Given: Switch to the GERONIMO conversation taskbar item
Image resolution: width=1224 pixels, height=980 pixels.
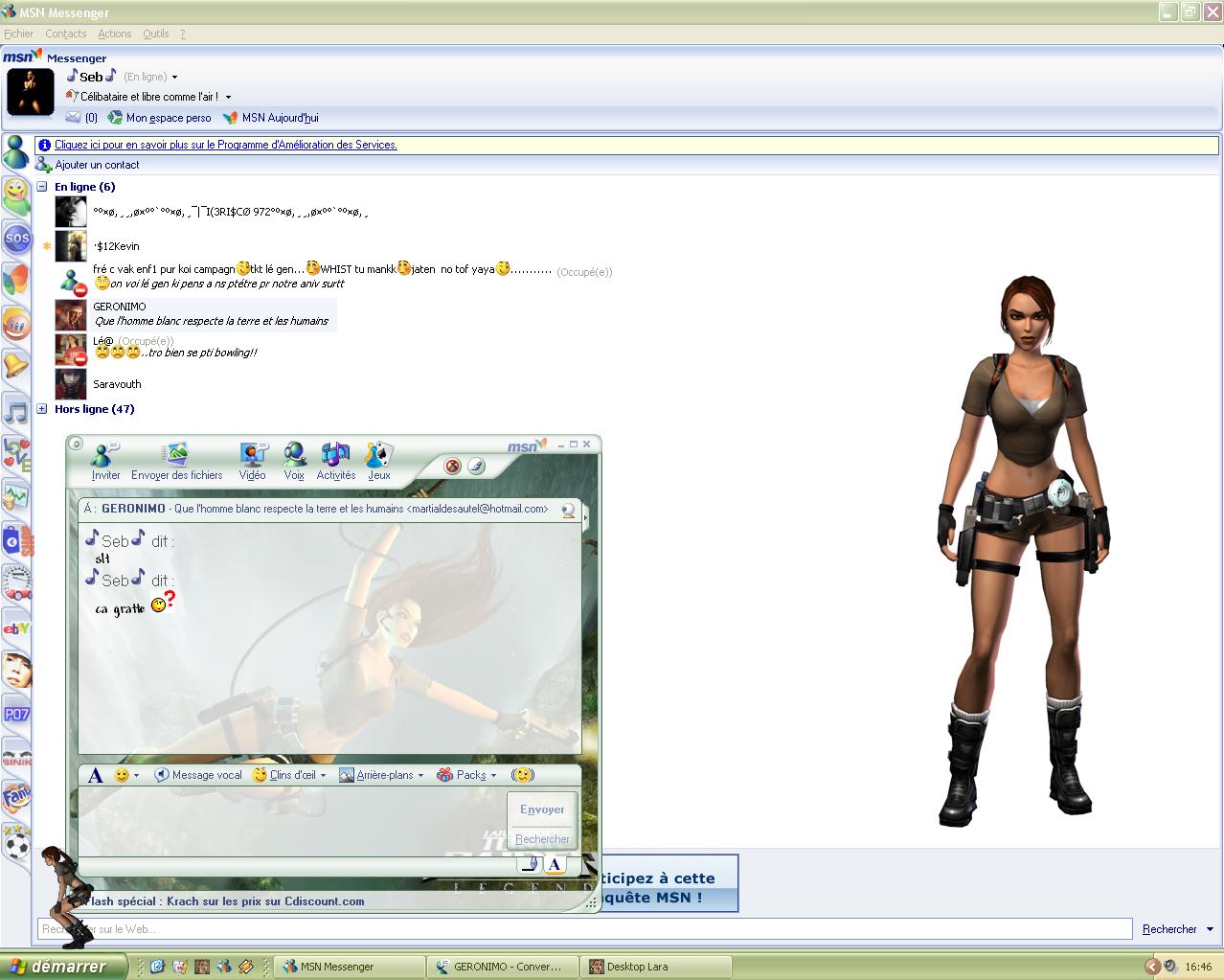Looking at the screenshot, I should [x=505, y=967].
